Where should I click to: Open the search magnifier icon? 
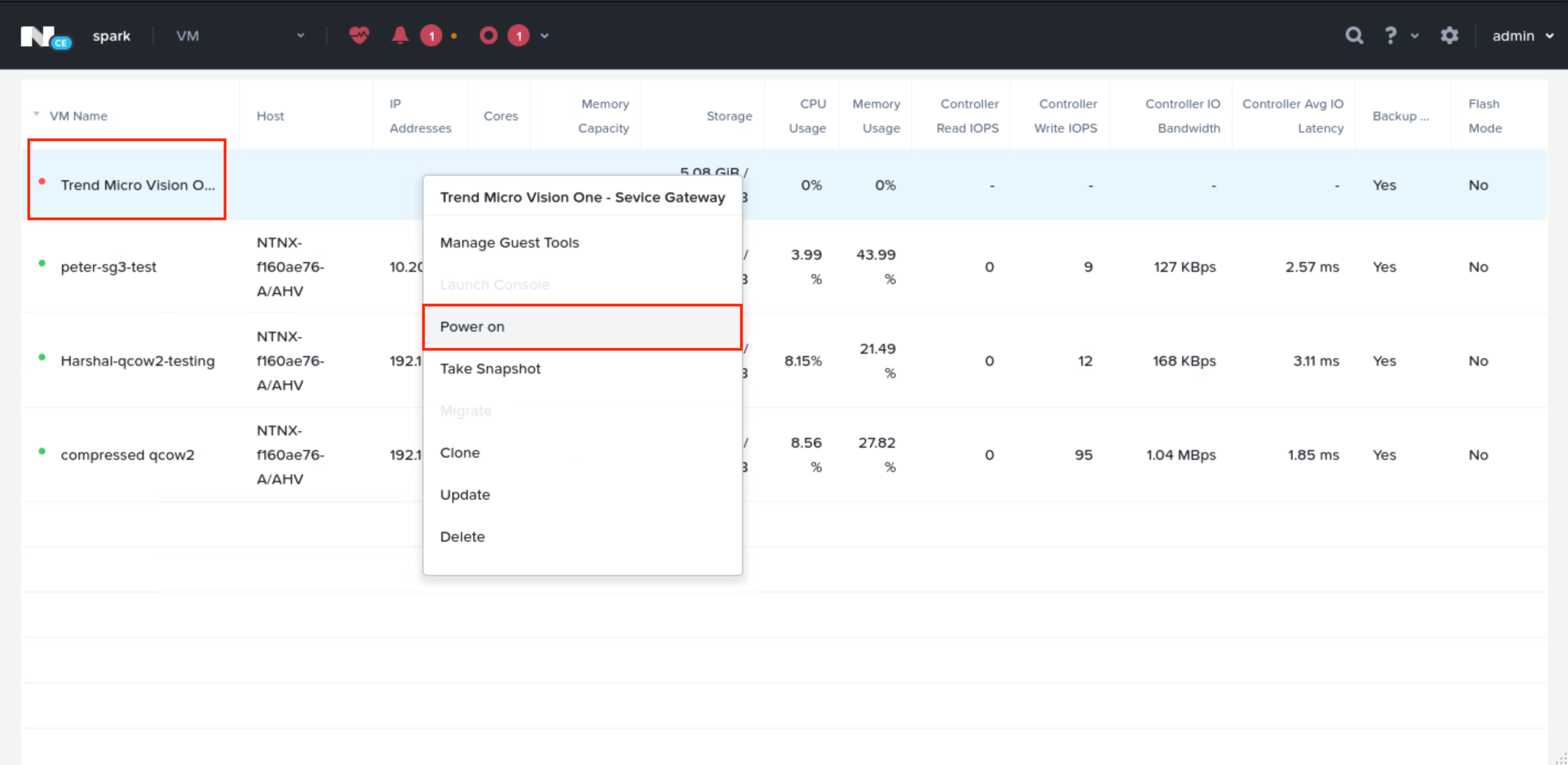[1354, 36]
